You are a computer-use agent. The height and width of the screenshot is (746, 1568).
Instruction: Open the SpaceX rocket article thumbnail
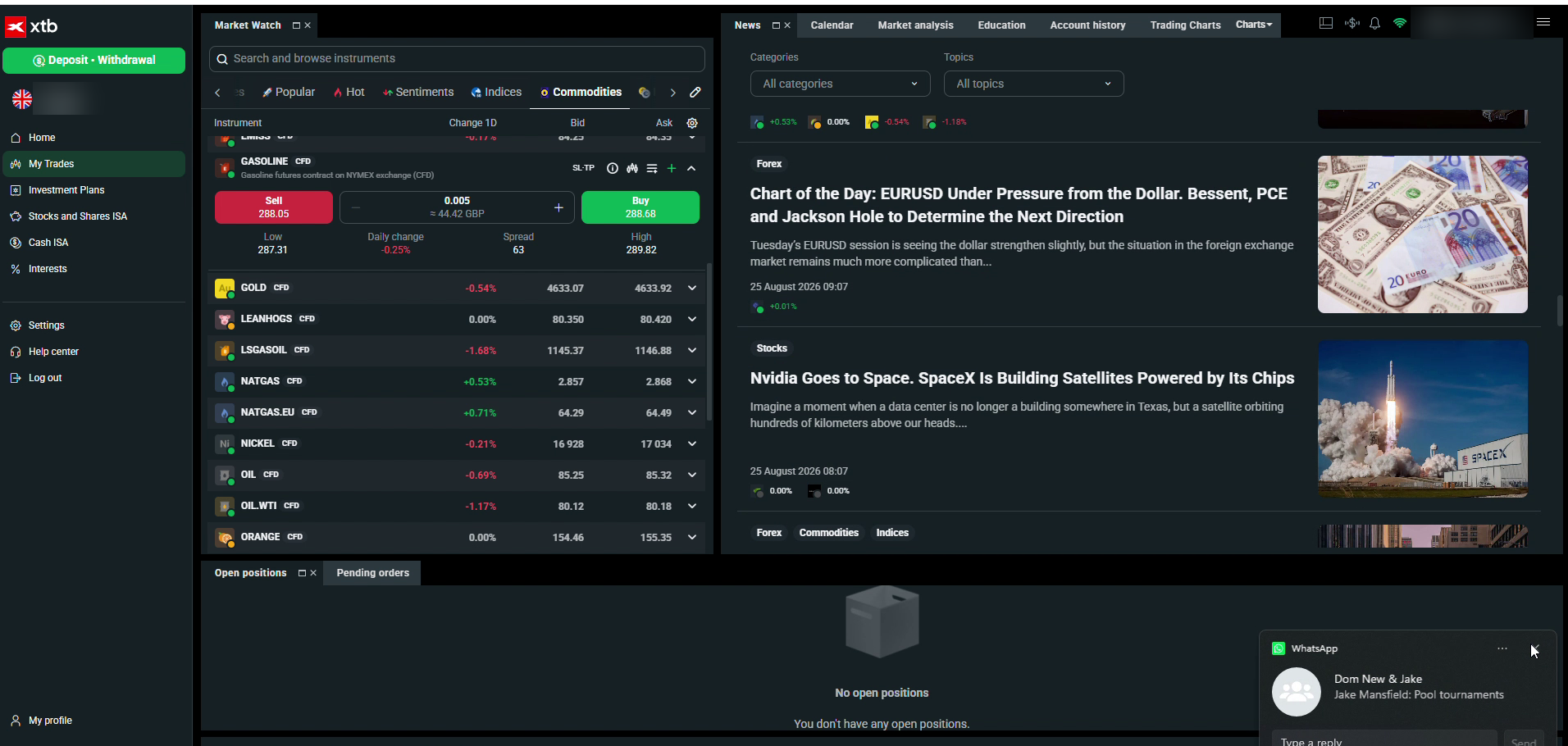1423,419
